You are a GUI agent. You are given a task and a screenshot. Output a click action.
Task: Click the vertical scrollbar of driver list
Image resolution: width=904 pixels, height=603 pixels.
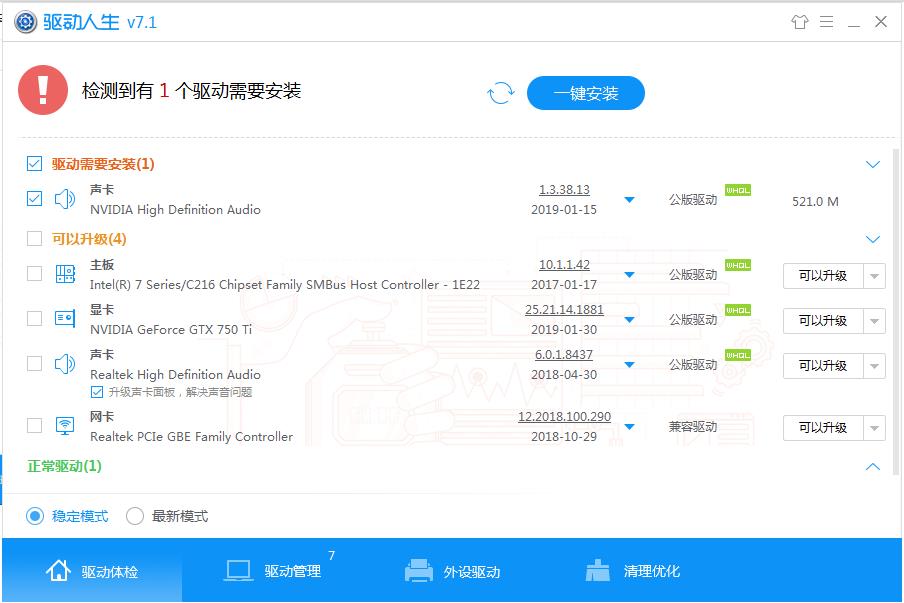(897, 311)
